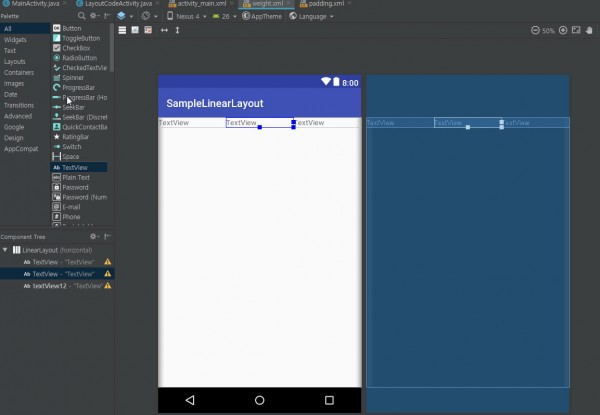Select the Containers palette category

pos(25,73)
